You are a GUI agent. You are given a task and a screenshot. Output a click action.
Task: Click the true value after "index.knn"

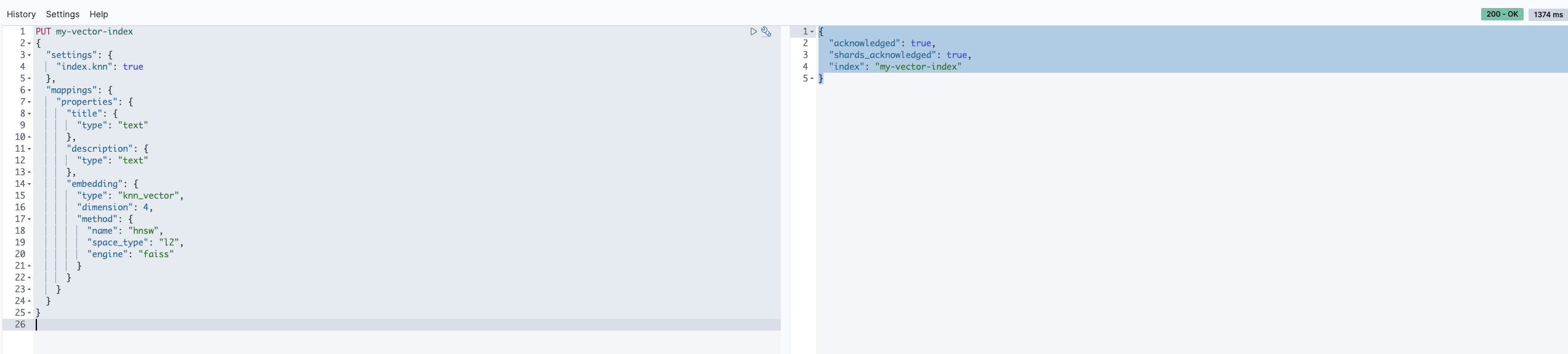pyautogui.click(x=133, y=67)
